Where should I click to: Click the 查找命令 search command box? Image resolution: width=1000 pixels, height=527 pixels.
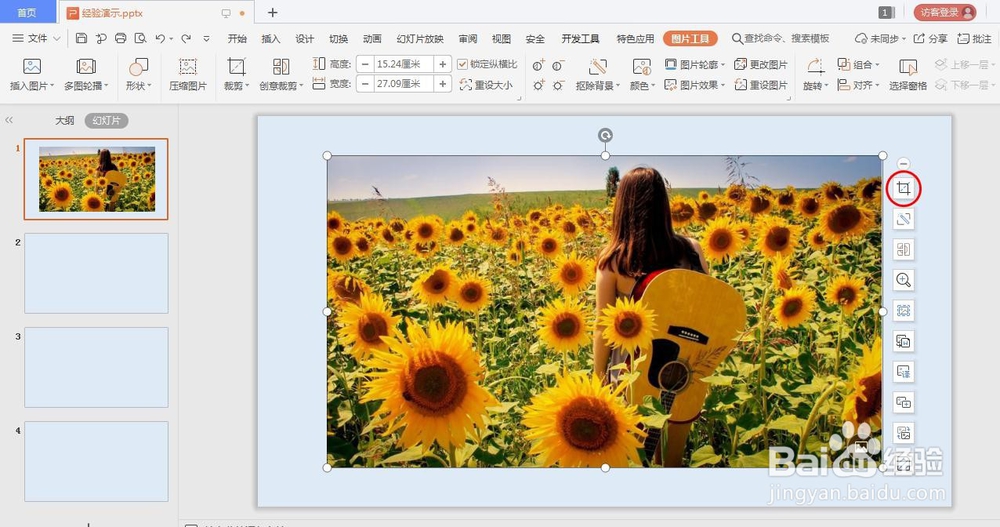pos(781,38)
